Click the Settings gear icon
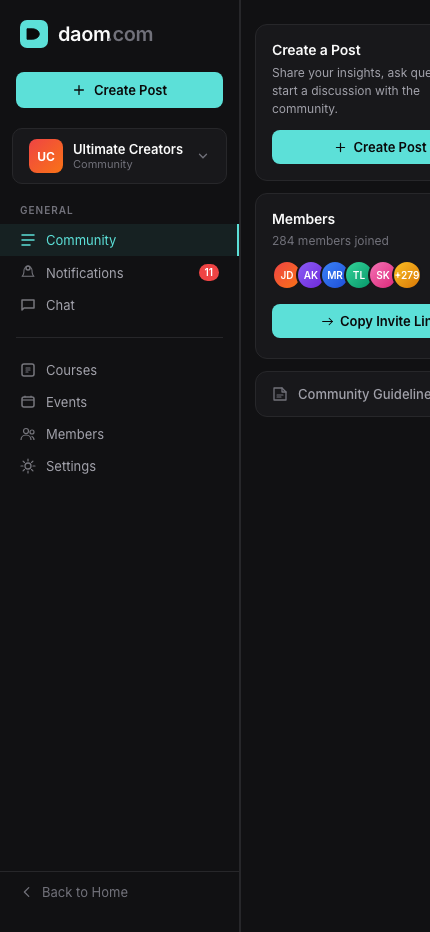Viewport: 430px width, 932px height. 28,466
